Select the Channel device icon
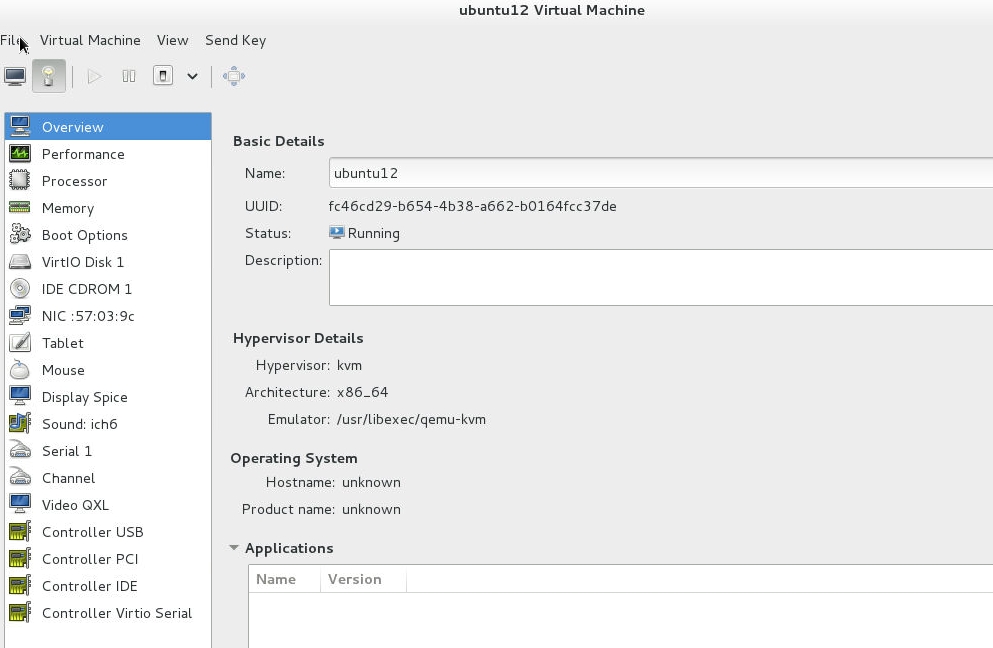Screen dimensions: 993x648 tap(20, 478)
